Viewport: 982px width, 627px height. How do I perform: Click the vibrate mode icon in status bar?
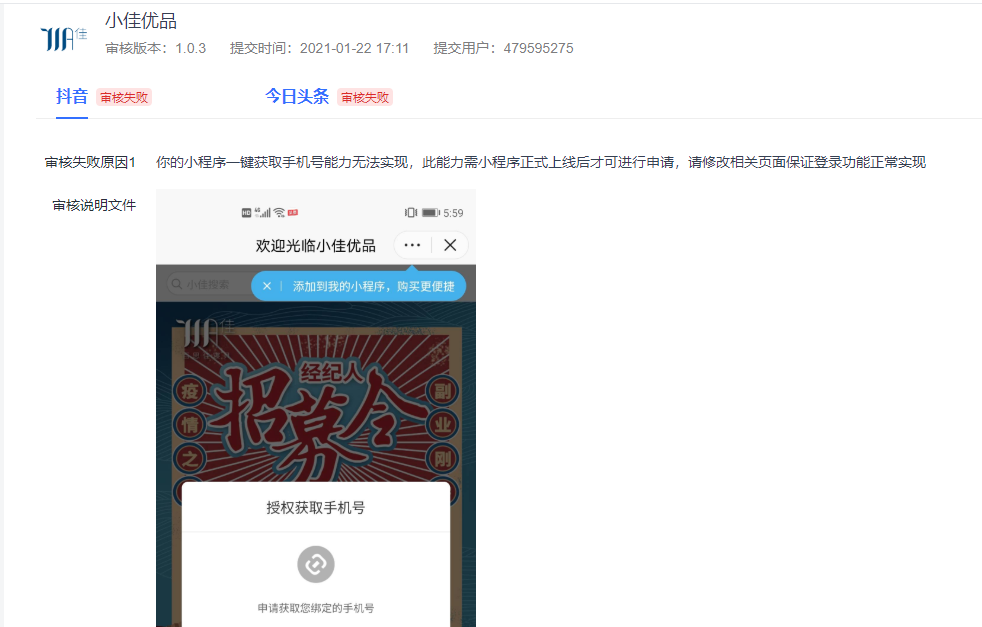tap(411, 213)
